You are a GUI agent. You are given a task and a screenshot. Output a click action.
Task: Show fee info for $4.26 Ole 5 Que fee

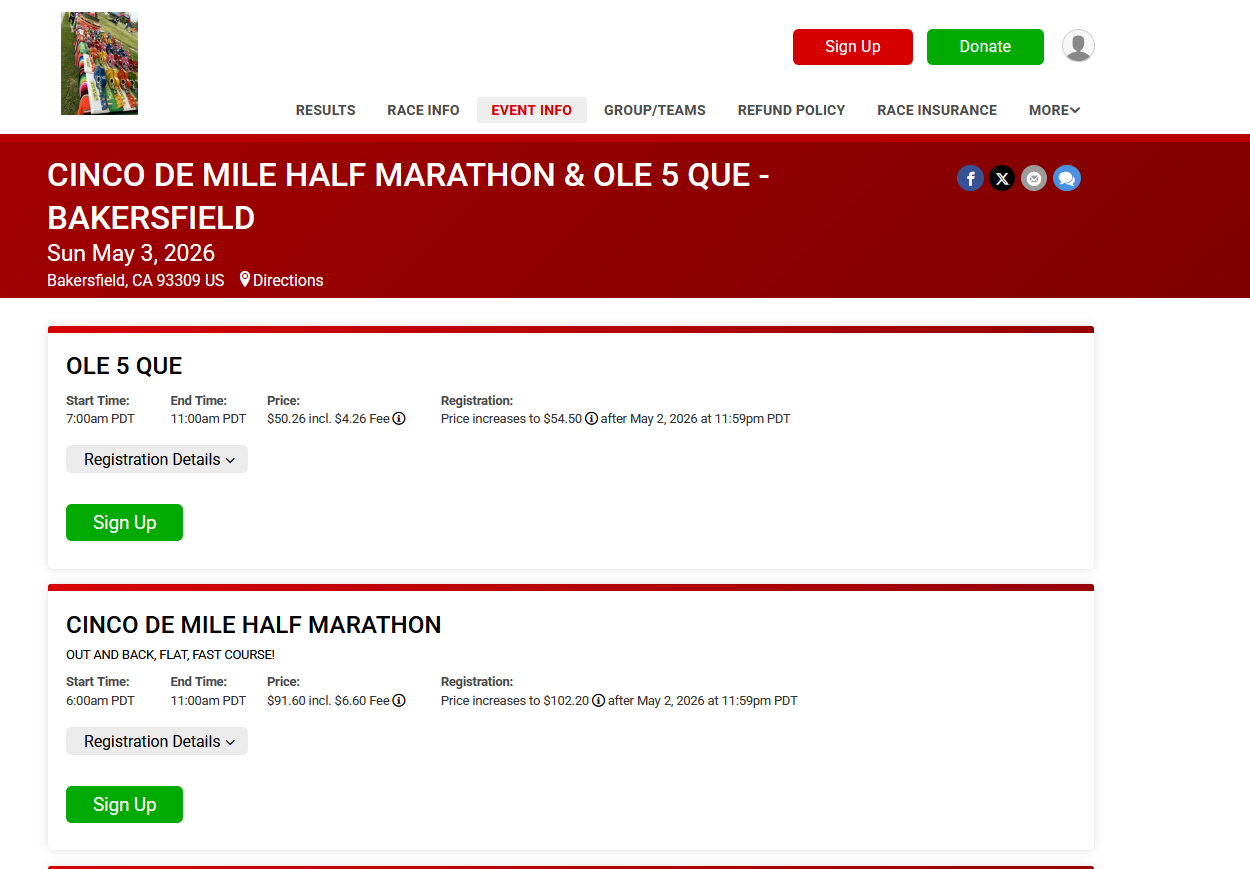pyautogui.click(x=399, y=419)
